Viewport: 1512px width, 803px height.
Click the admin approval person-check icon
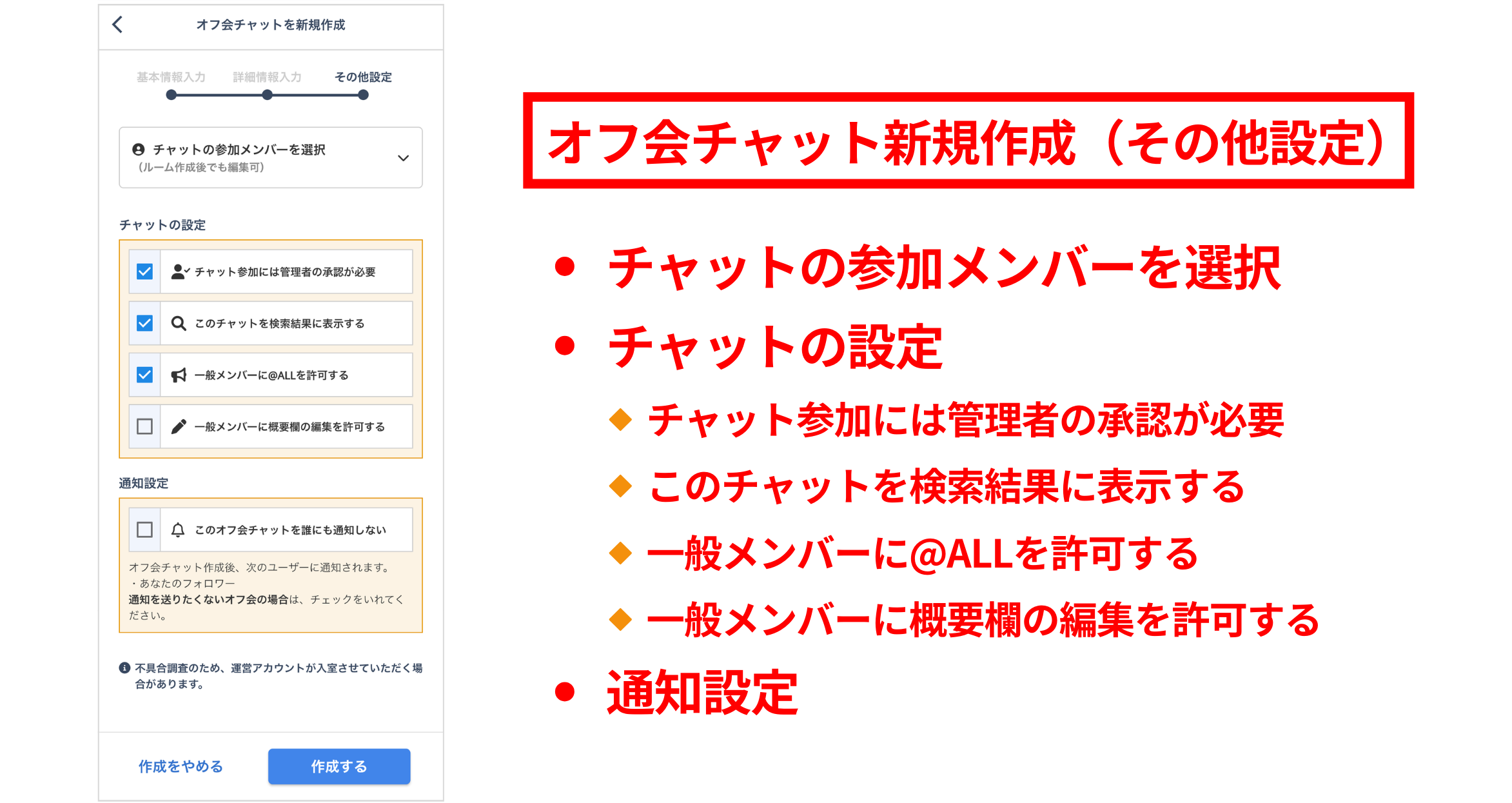point(179,272)
